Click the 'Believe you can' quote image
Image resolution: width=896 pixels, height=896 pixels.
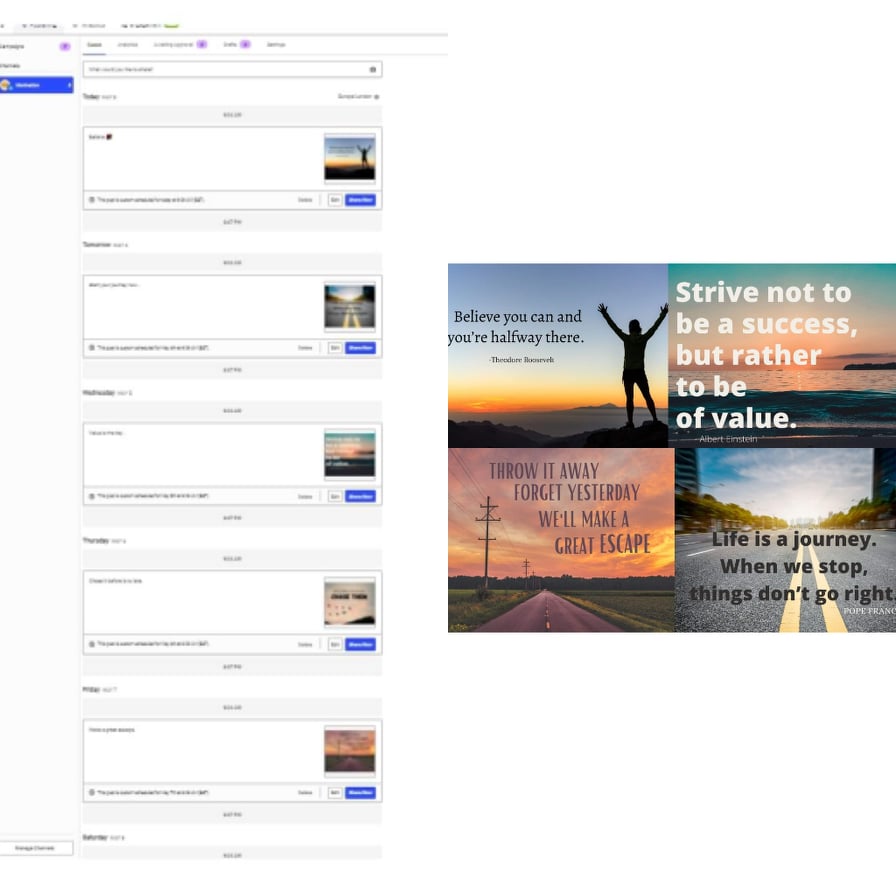coord(558,355)
